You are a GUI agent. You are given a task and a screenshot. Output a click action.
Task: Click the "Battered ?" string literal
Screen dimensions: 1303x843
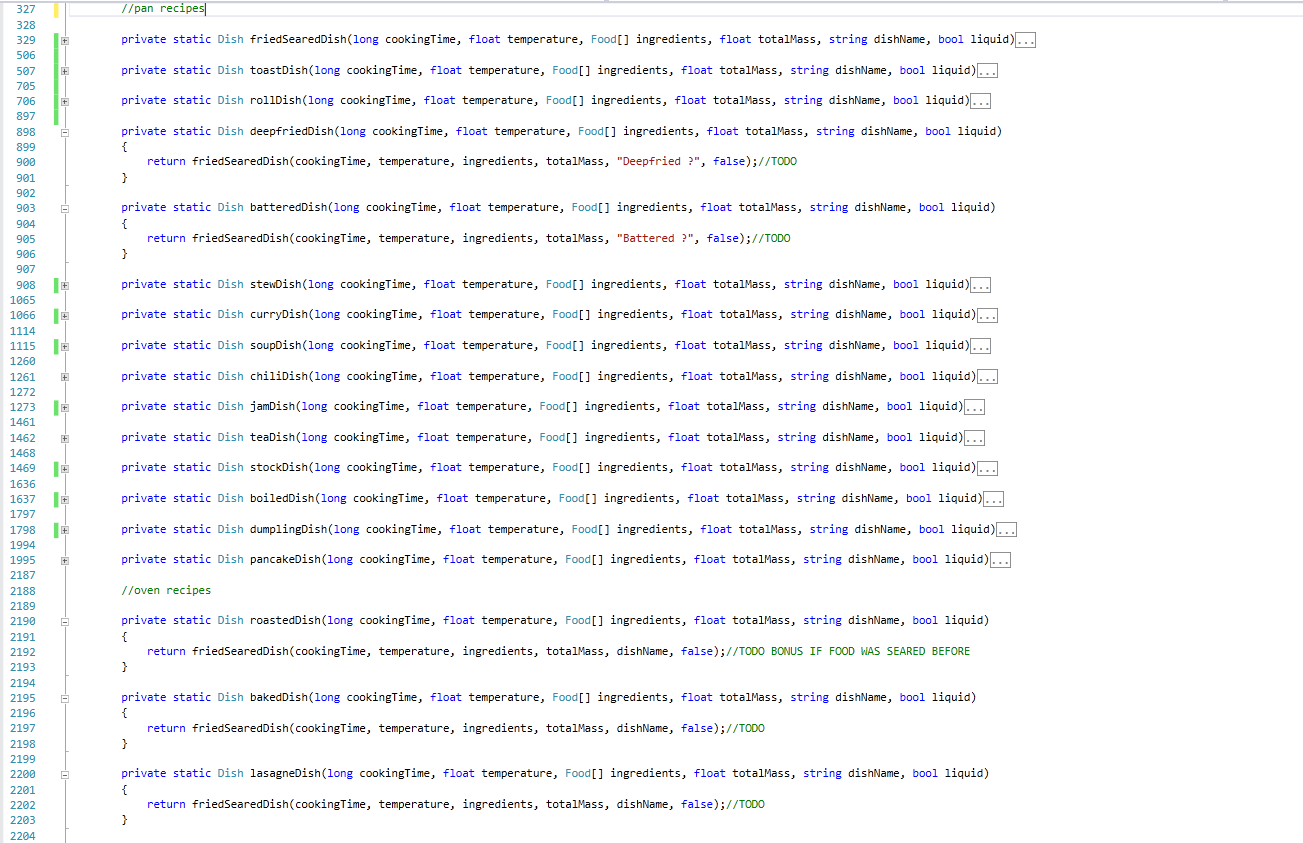pos(655,238)
